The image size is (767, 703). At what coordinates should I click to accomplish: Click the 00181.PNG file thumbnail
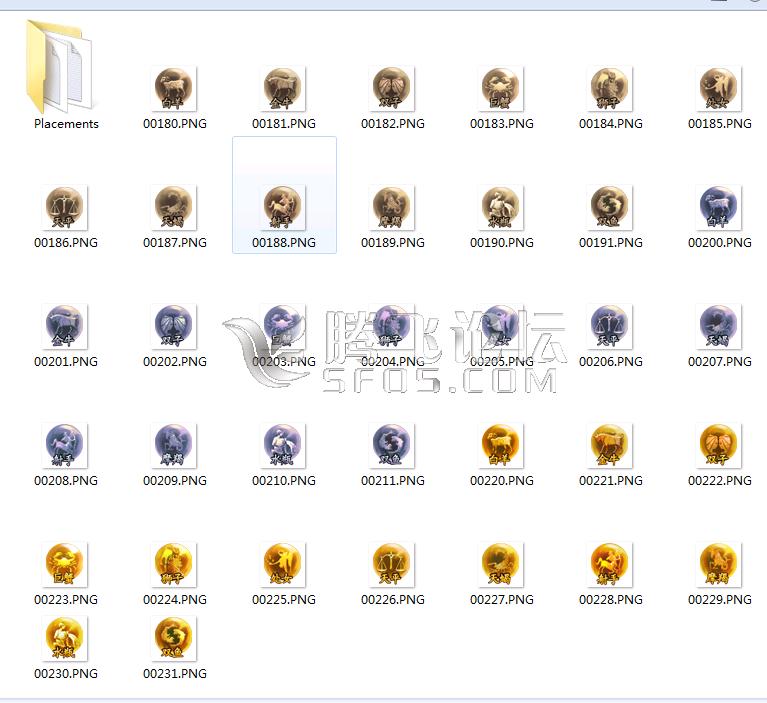(x=284, y=89)
